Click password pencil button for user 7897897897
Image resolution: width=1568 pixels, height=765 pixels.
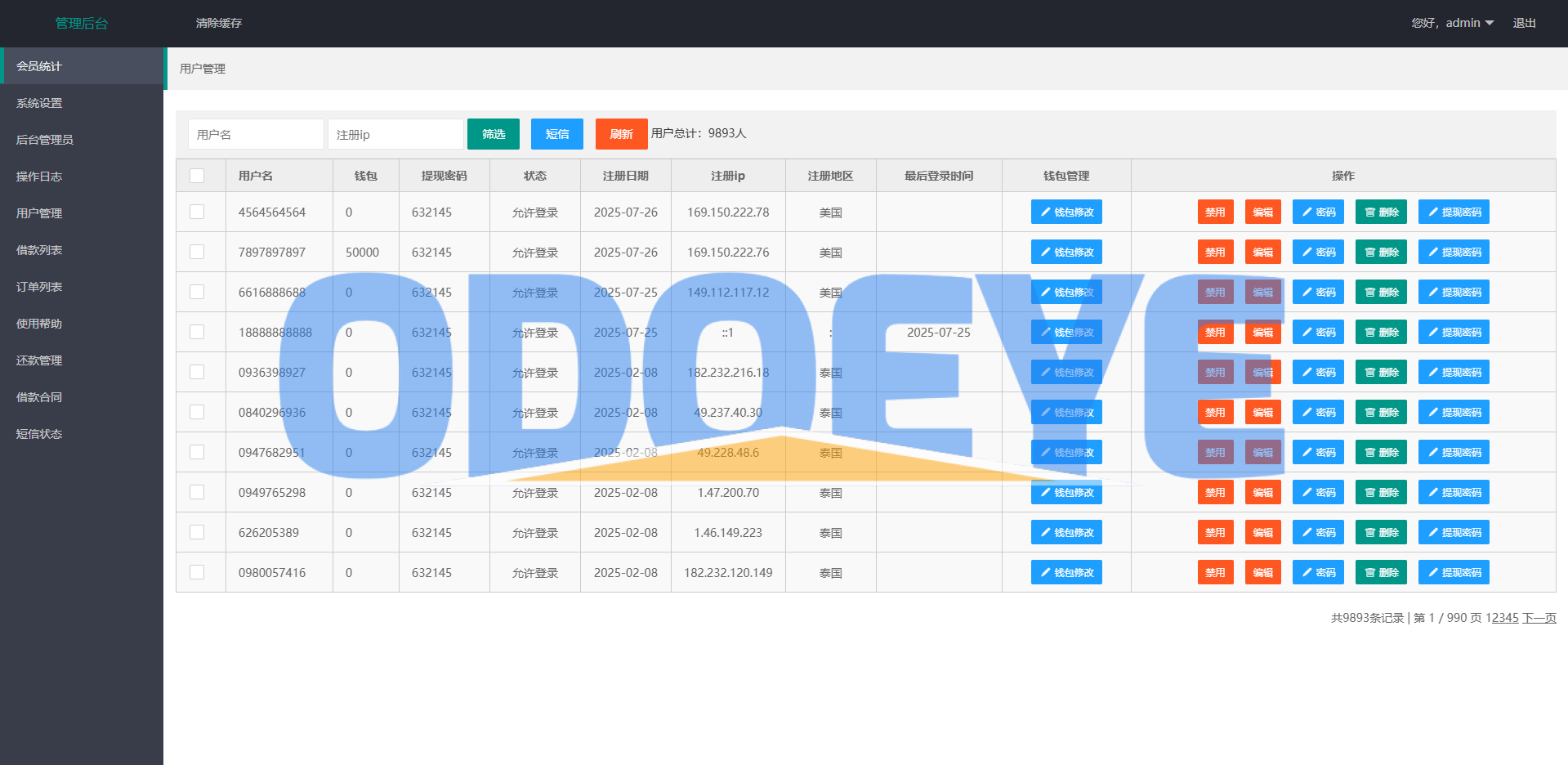tap(1317, 252)
